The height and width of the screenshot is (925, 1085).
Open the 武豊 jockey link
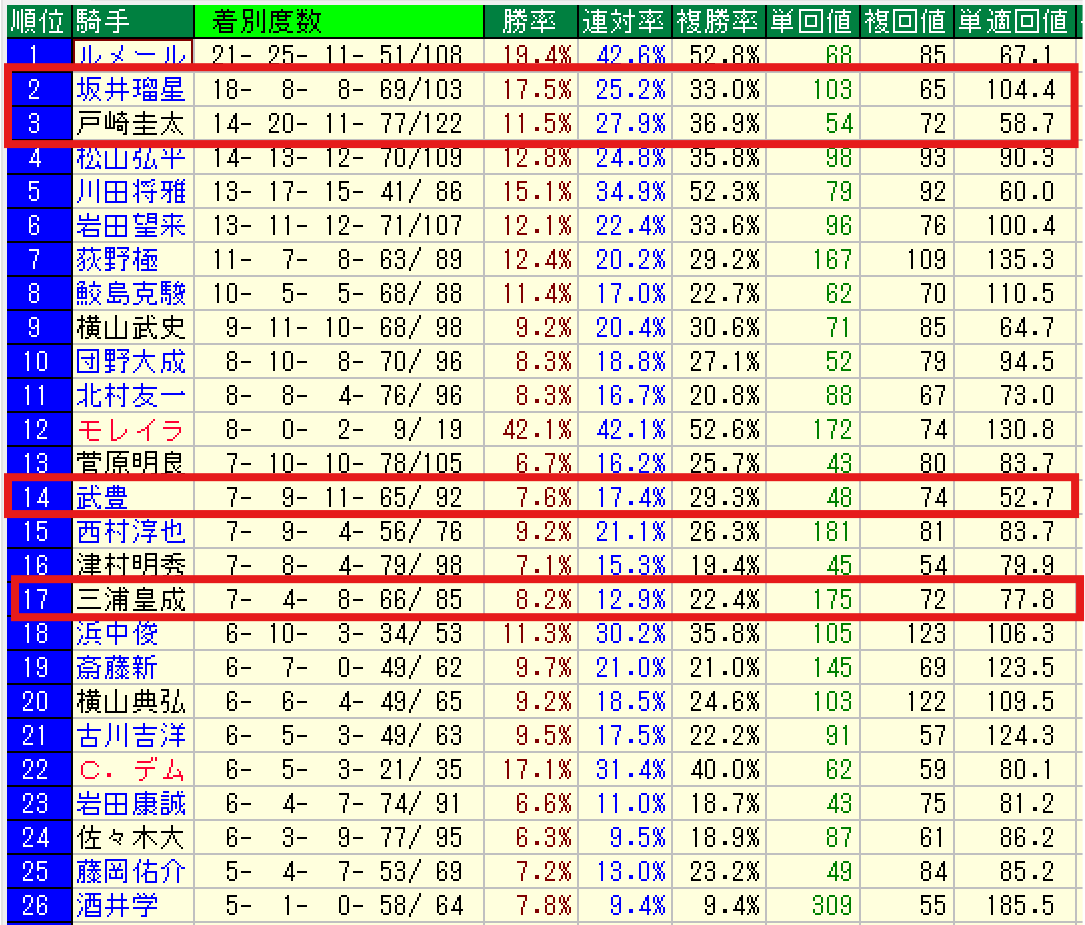point(102,497)
